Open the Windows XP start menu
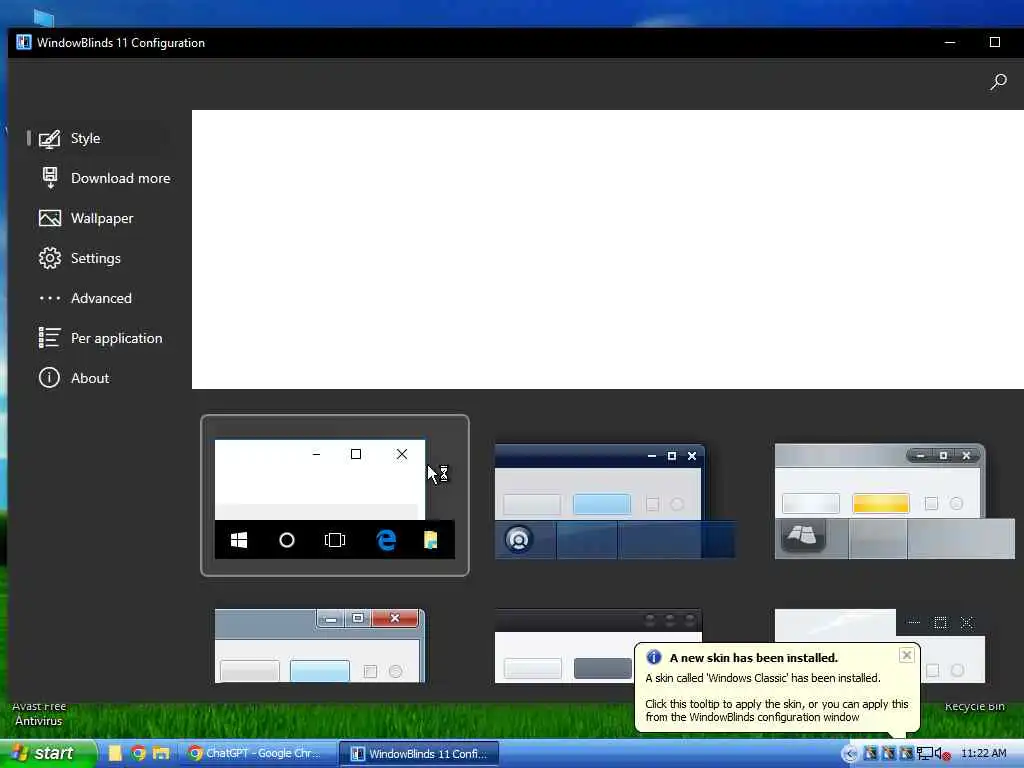 (47, 753)
